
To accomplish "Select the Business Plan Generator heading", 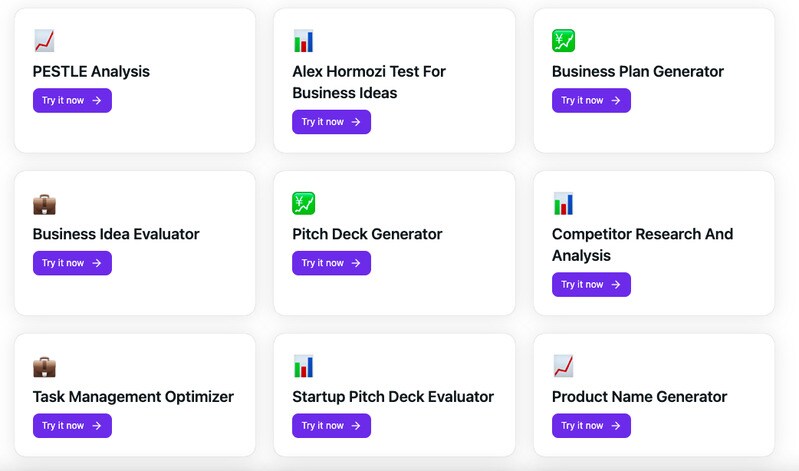I will (637, 72).
